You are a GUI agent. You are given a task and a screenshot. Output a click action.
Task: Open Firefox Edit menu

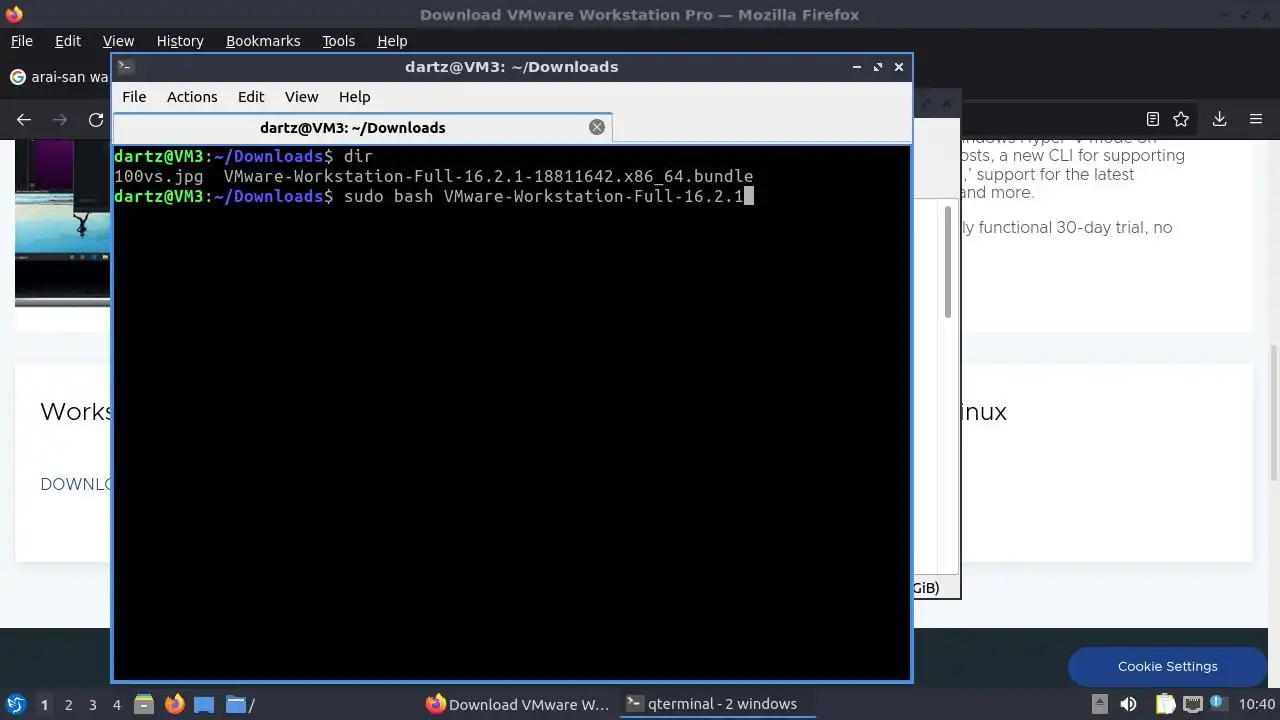pyautogui.click(x=68, y=41)
